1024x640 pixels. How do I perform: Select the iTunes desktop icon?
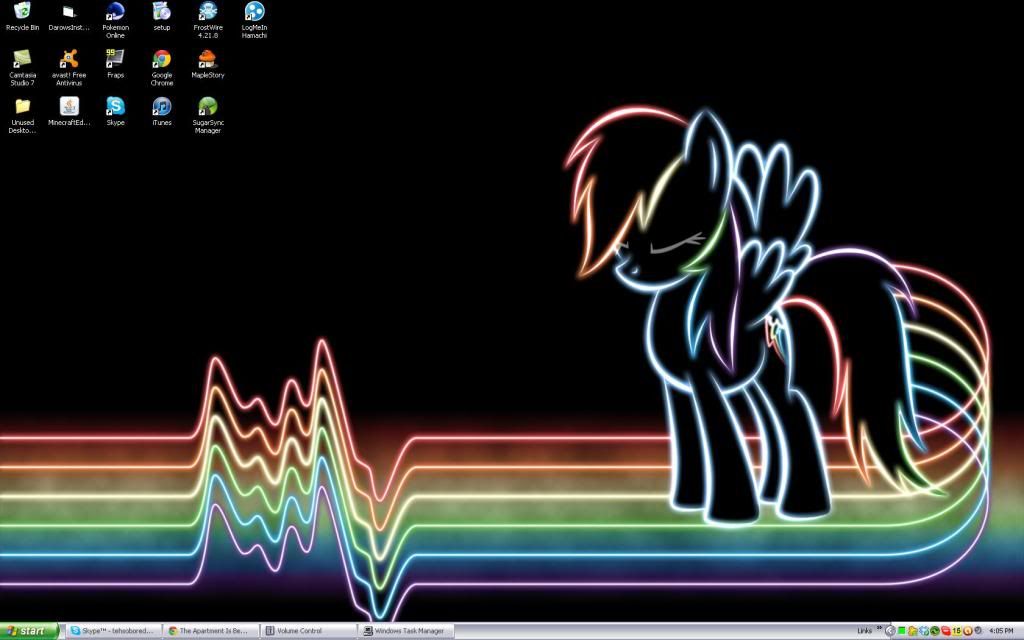(161, 107)
